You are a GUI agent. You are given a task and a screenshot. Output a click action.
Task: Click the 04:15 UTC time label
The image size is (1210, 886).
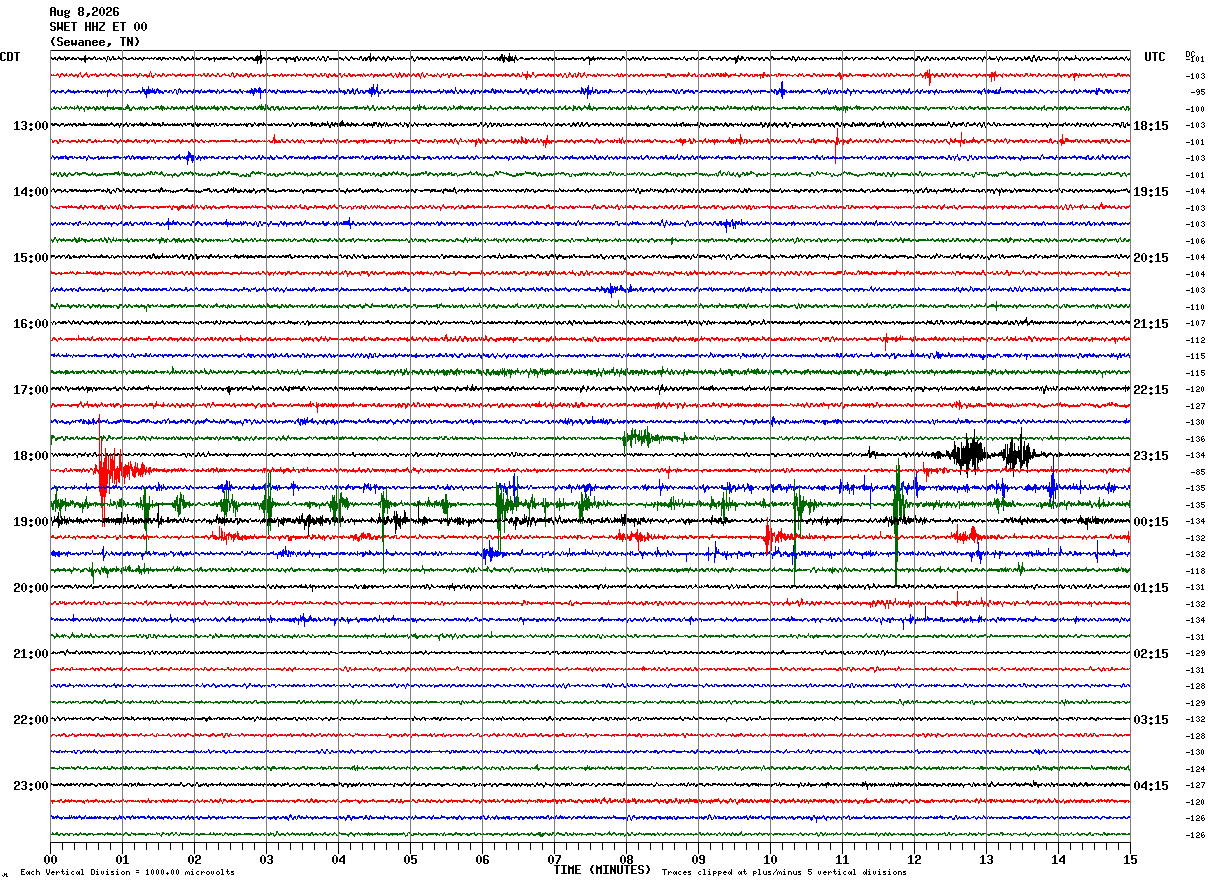(x=1151, y=786)
